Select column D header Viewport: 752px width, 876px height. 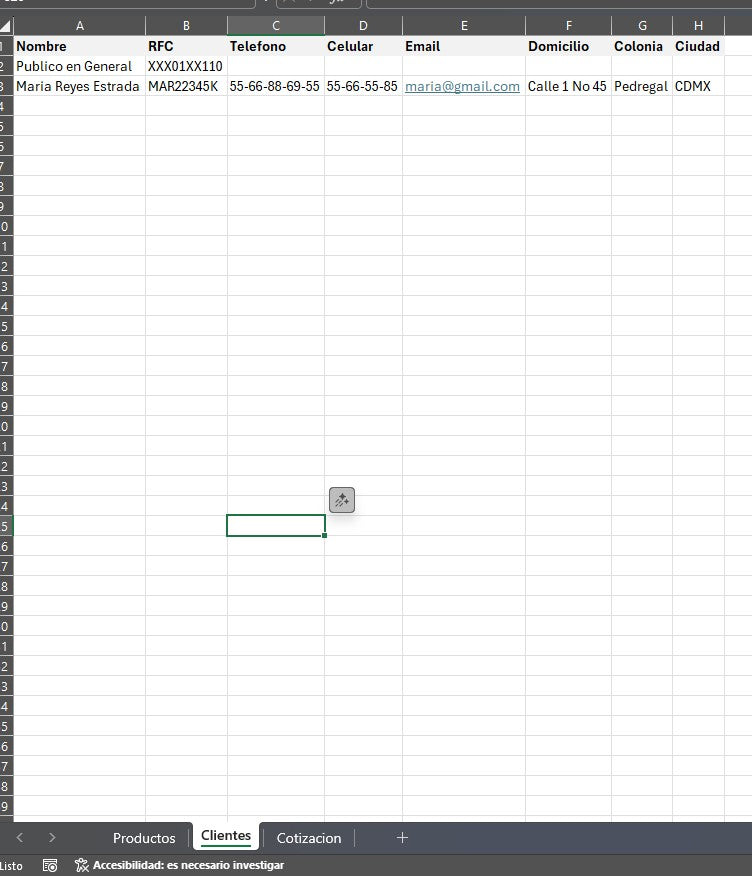tap(363, 26)
